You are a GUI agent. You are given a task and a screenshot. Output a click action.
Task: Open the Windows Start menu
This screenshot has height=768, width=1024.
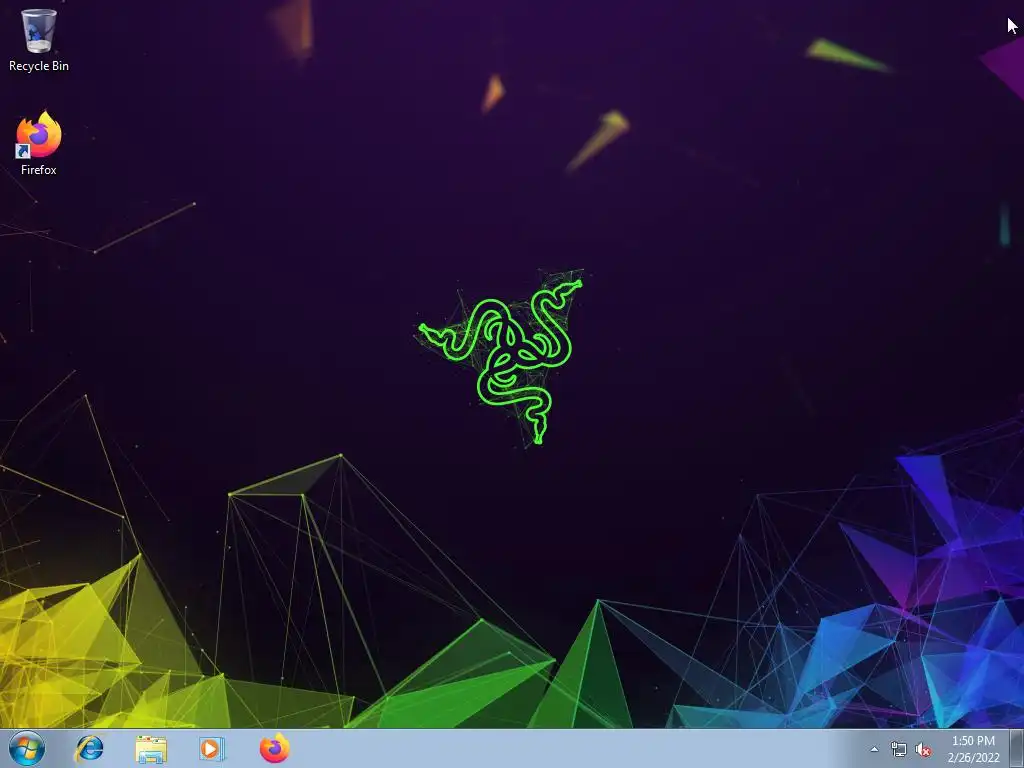pos(27,748)
